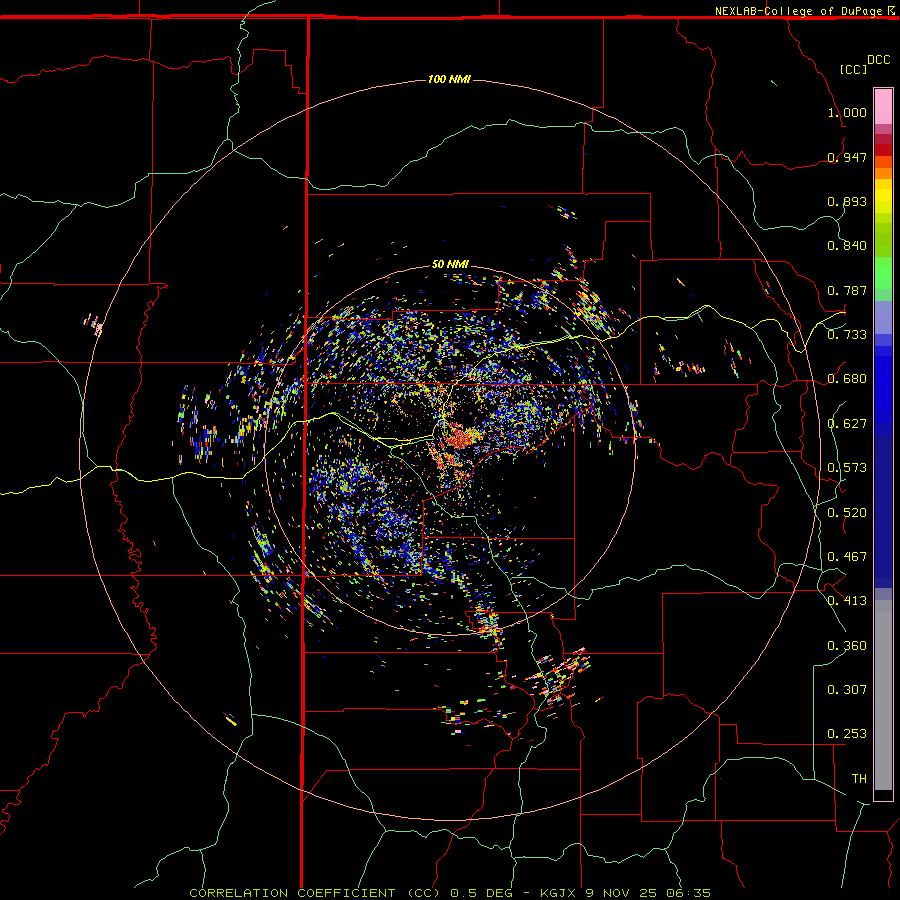Select the 0.520 scale value

847,513
